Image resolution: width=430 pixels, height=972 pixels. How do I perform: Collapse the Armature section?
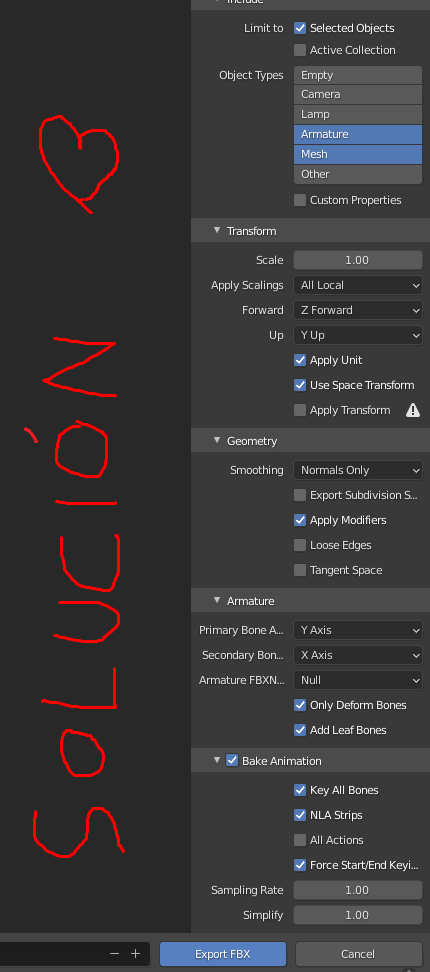pos(217,600)
